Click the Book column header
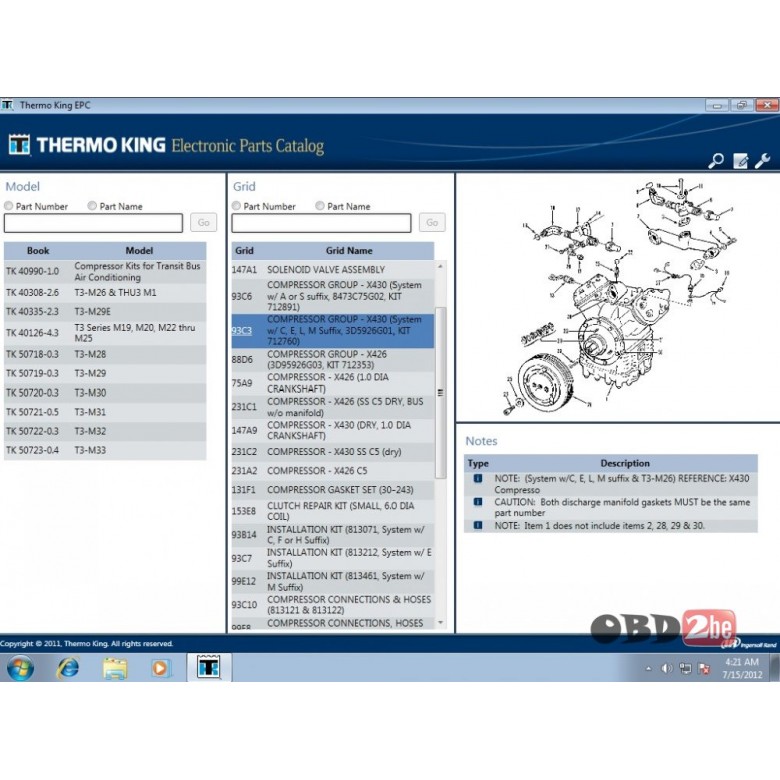 click(x=38, y=251)
